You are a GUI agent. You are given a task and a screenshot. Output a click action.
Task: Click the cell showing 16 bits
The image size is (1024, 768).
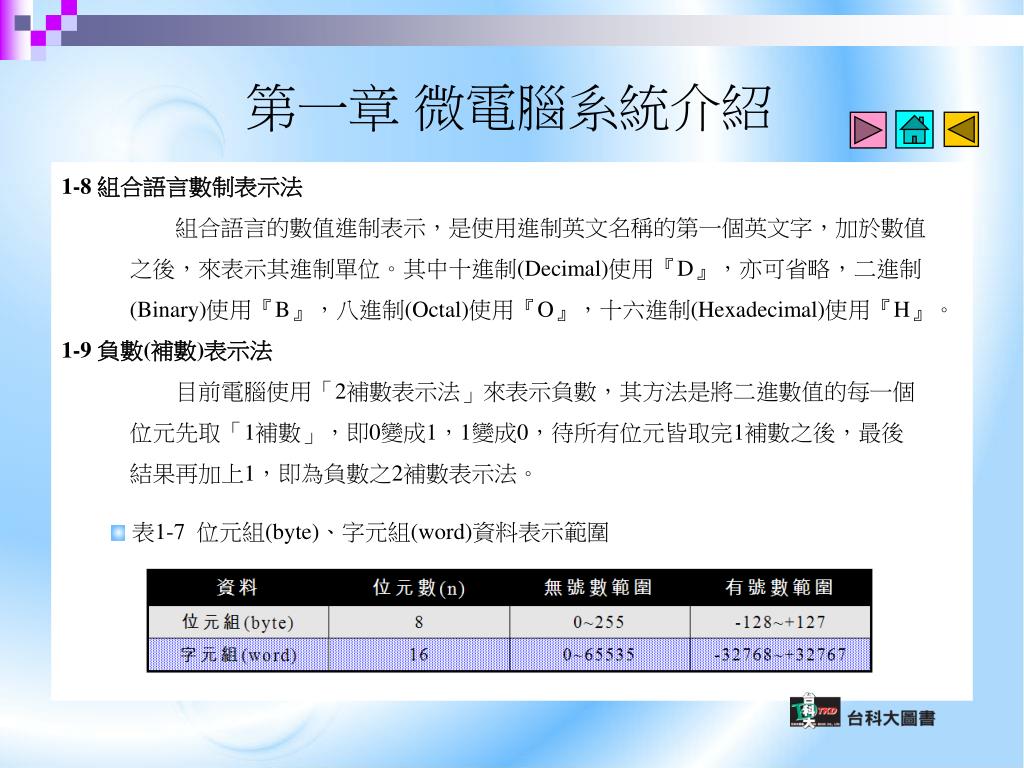click(x=419, y=654)
